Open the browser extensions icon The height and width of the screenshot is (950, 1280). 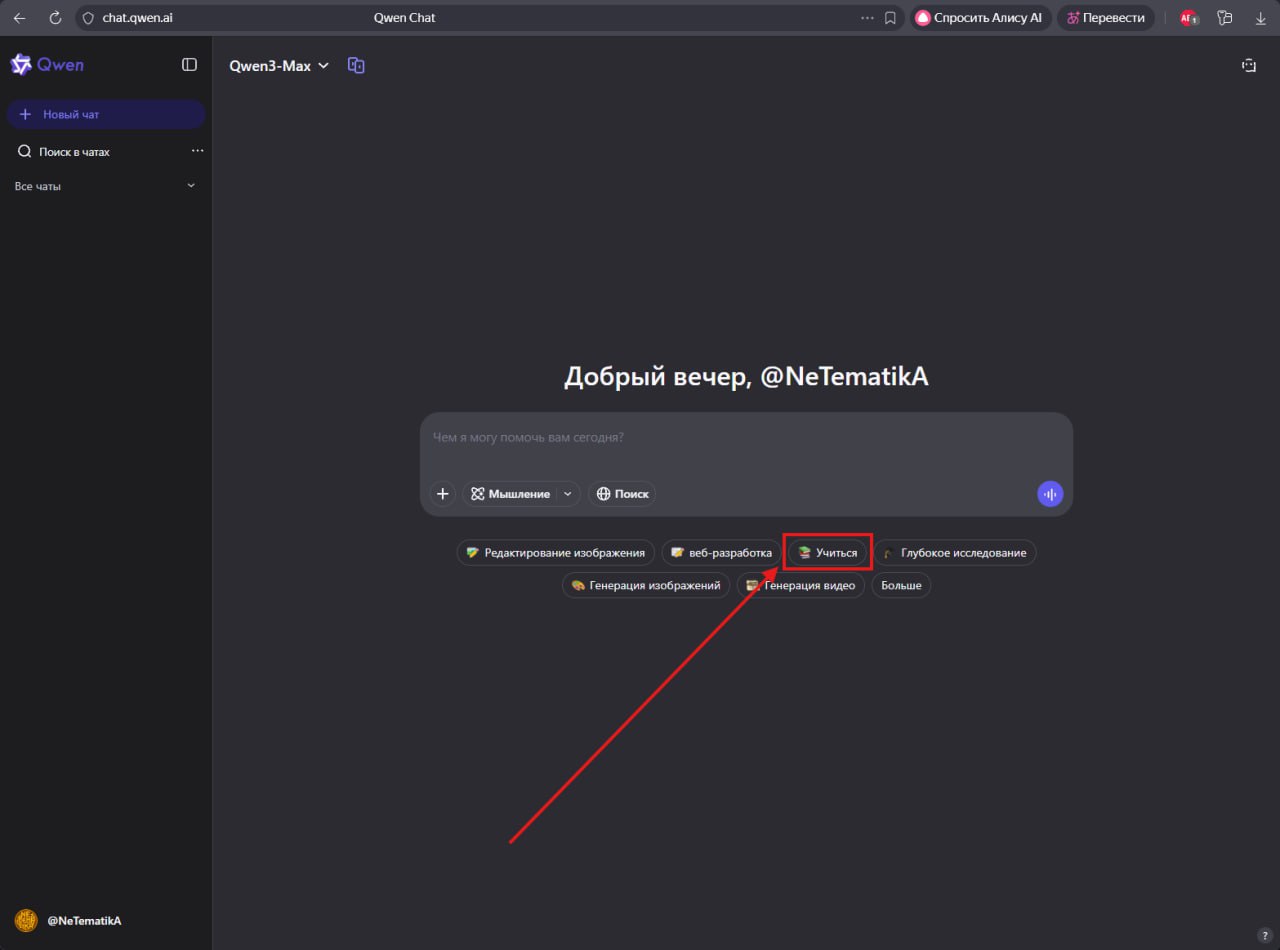(1224, 18)
